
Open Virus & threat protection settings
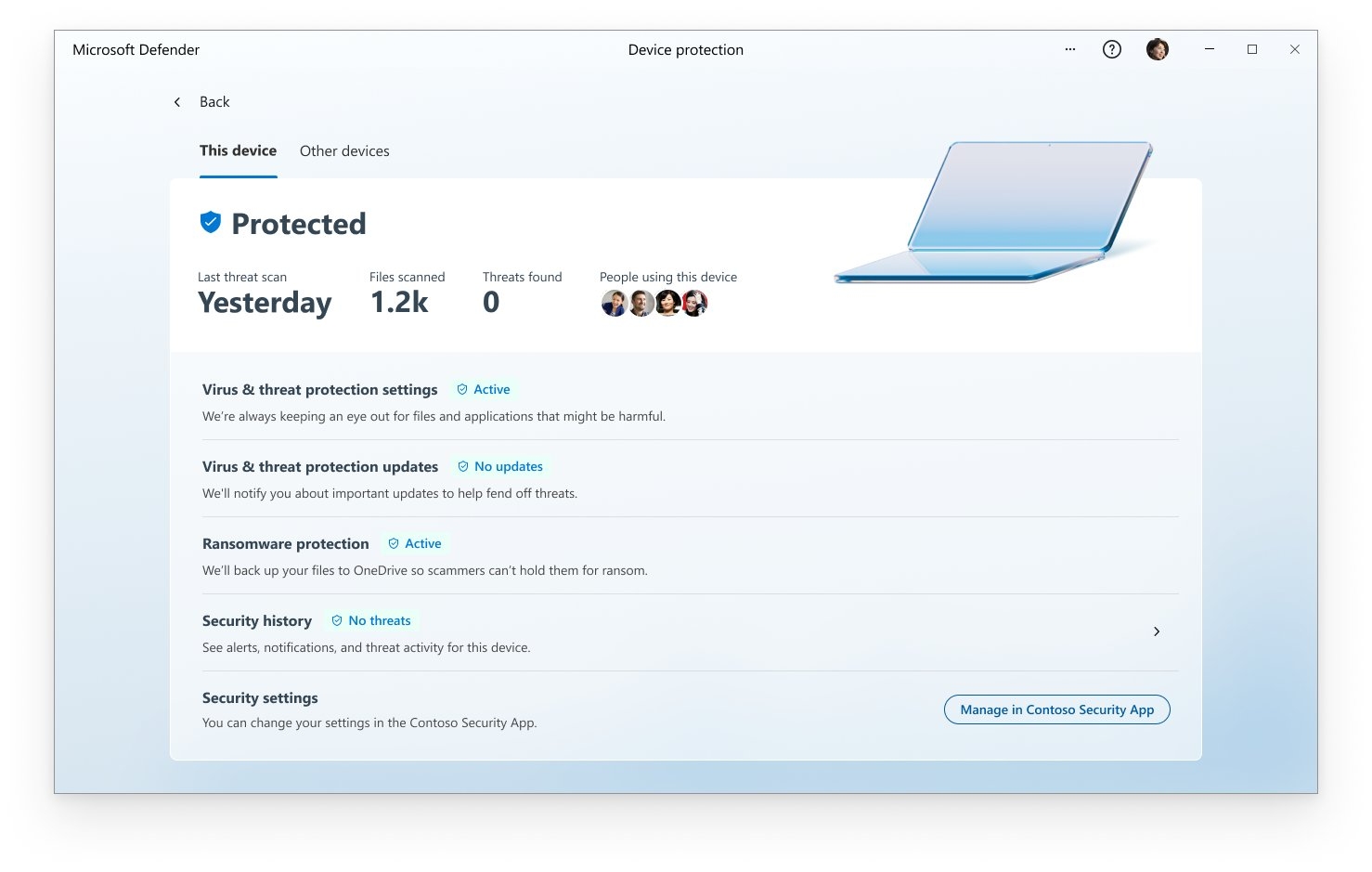coord(320,390)
